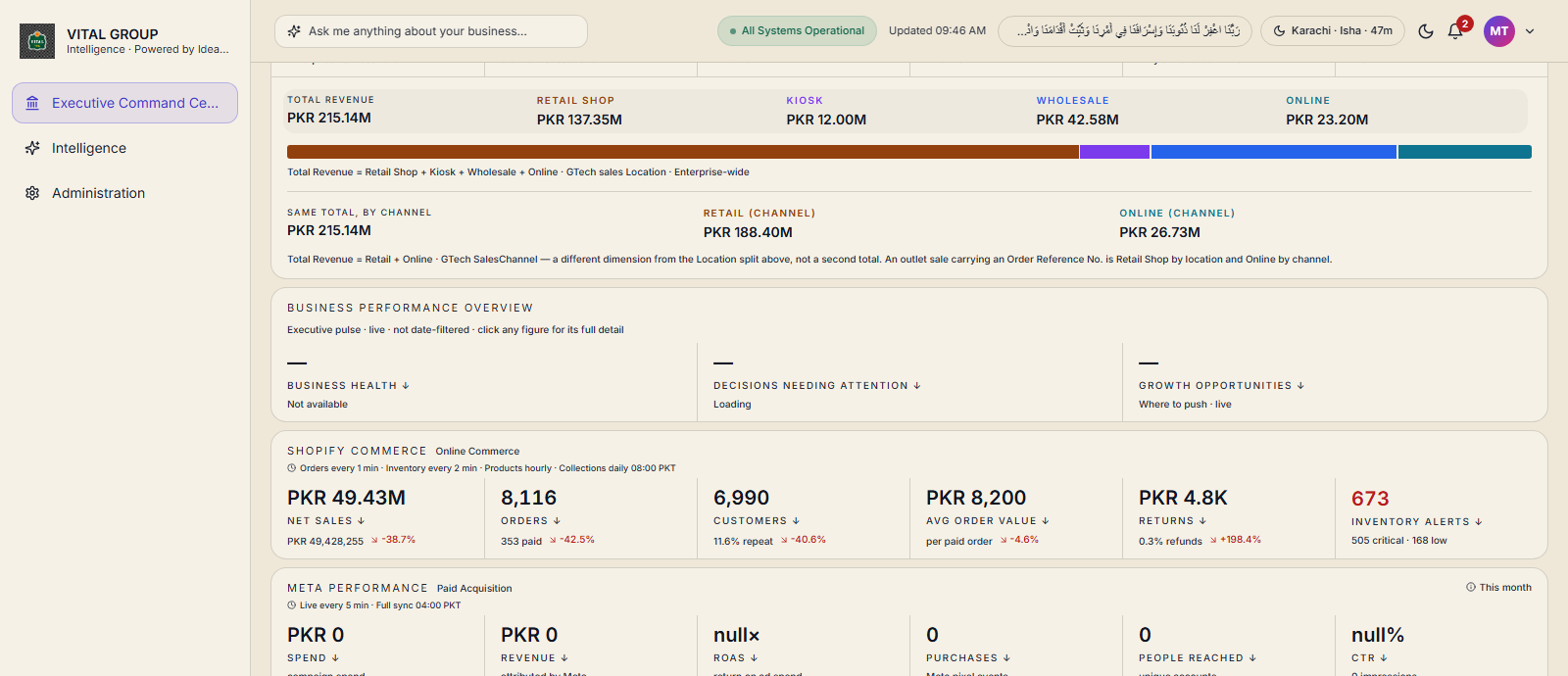Click the sparkle icon next to Intelligence

(x=32, y=148)
